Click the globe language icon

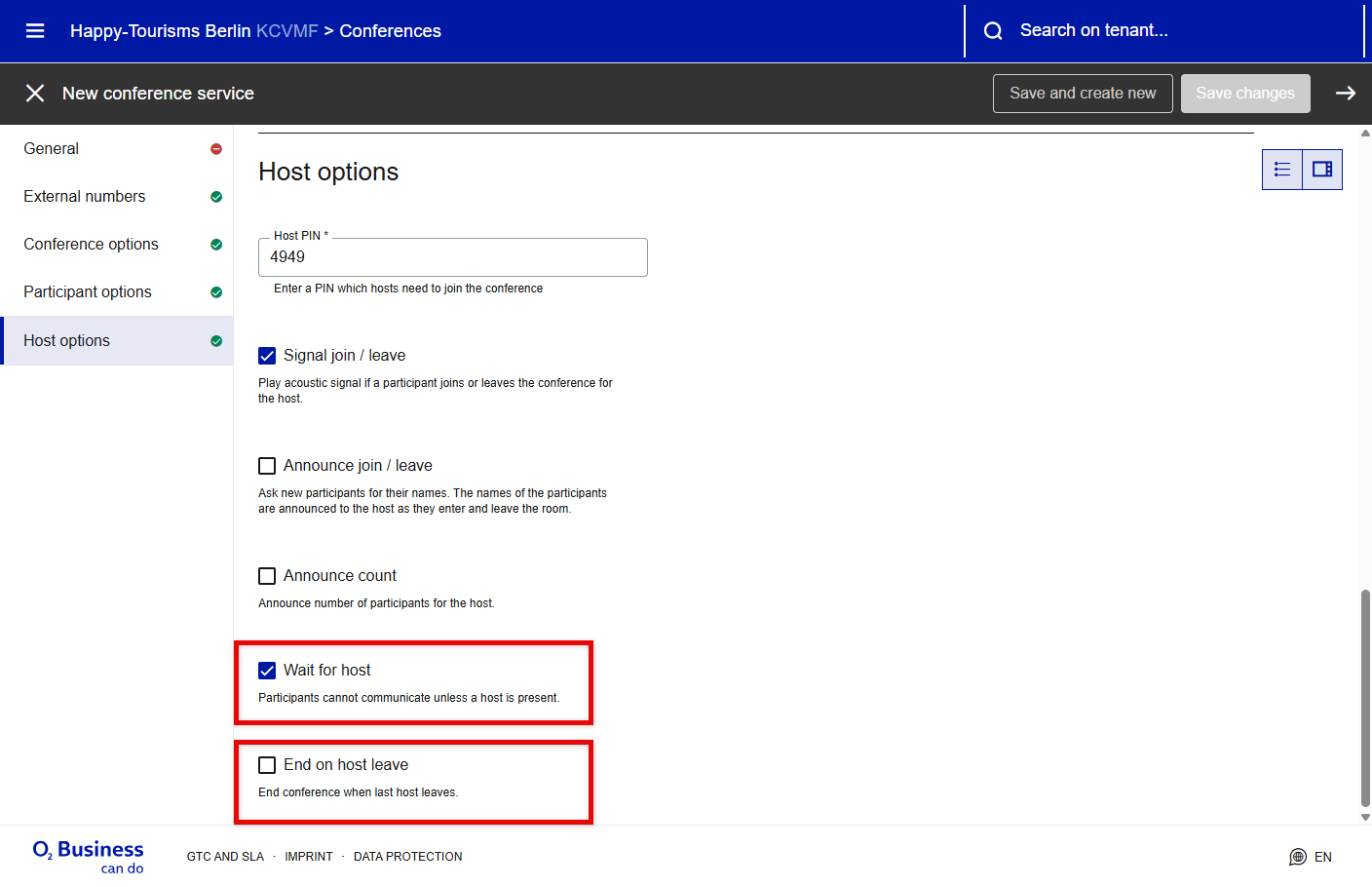click(1297, 857)
